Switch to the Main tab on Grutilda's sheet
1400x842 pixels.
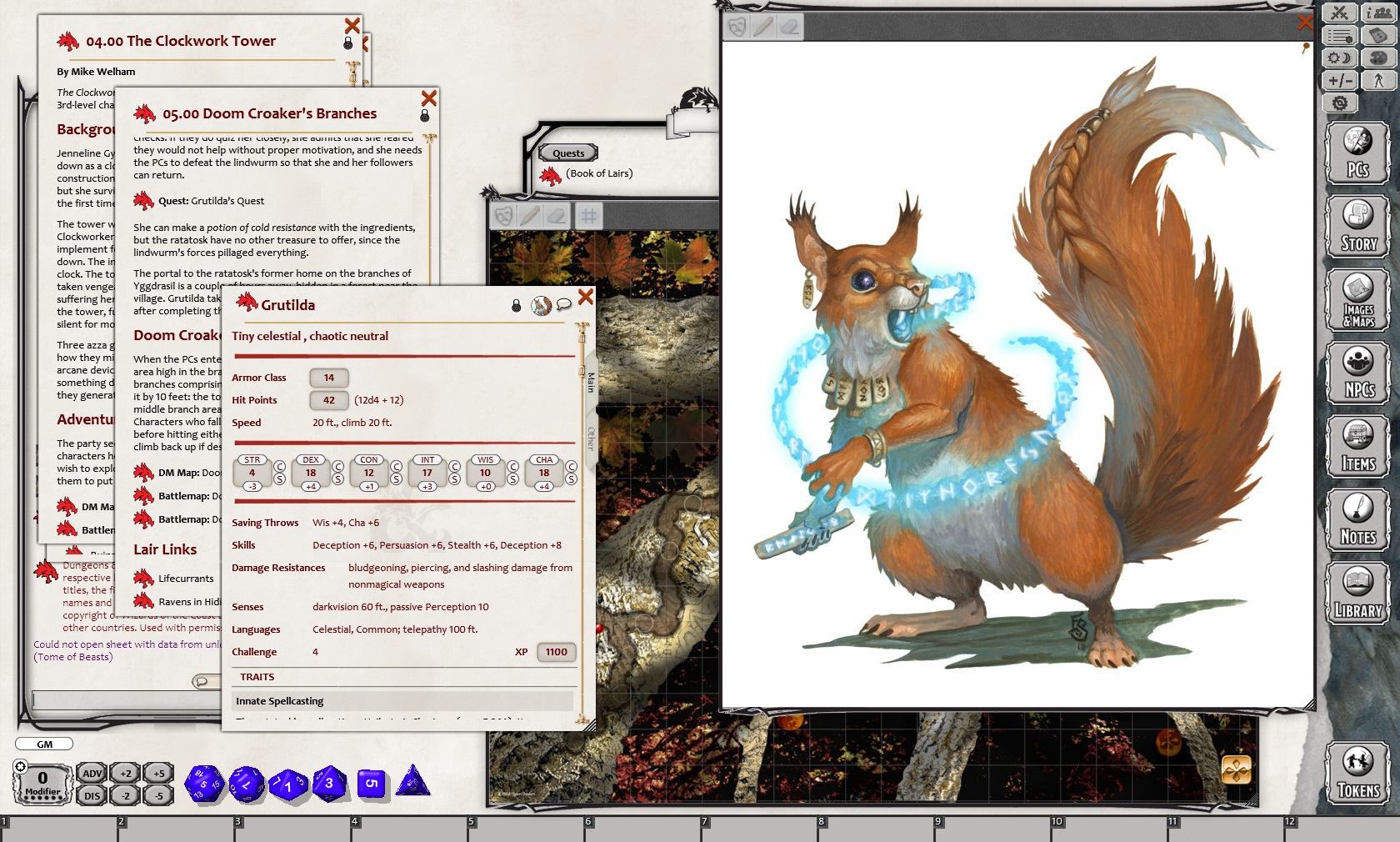pyautogui.click(x=590, y=381)
